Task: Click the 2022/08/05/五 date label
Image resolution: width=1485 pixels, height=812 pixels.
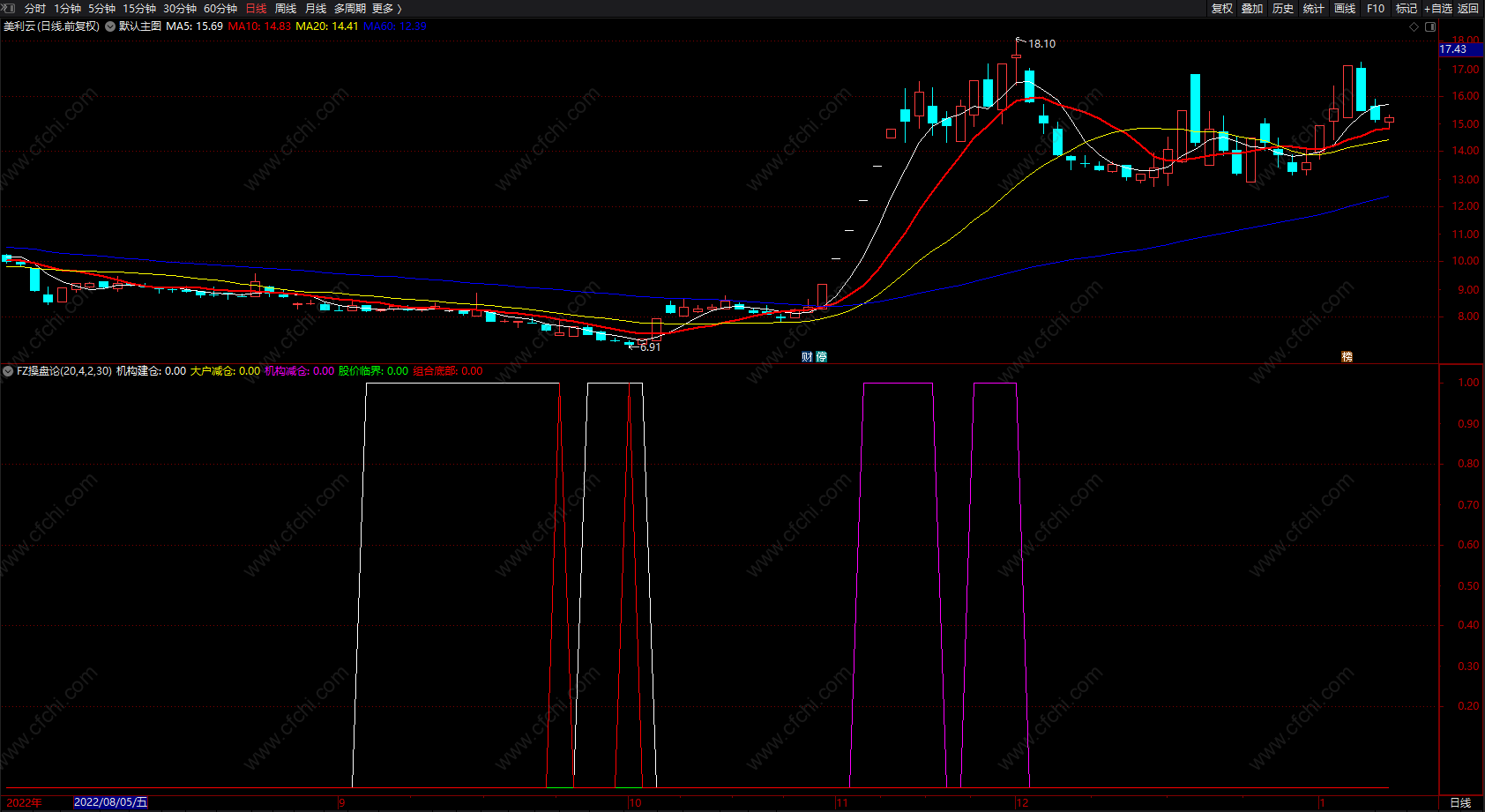Action: (111, 803)
